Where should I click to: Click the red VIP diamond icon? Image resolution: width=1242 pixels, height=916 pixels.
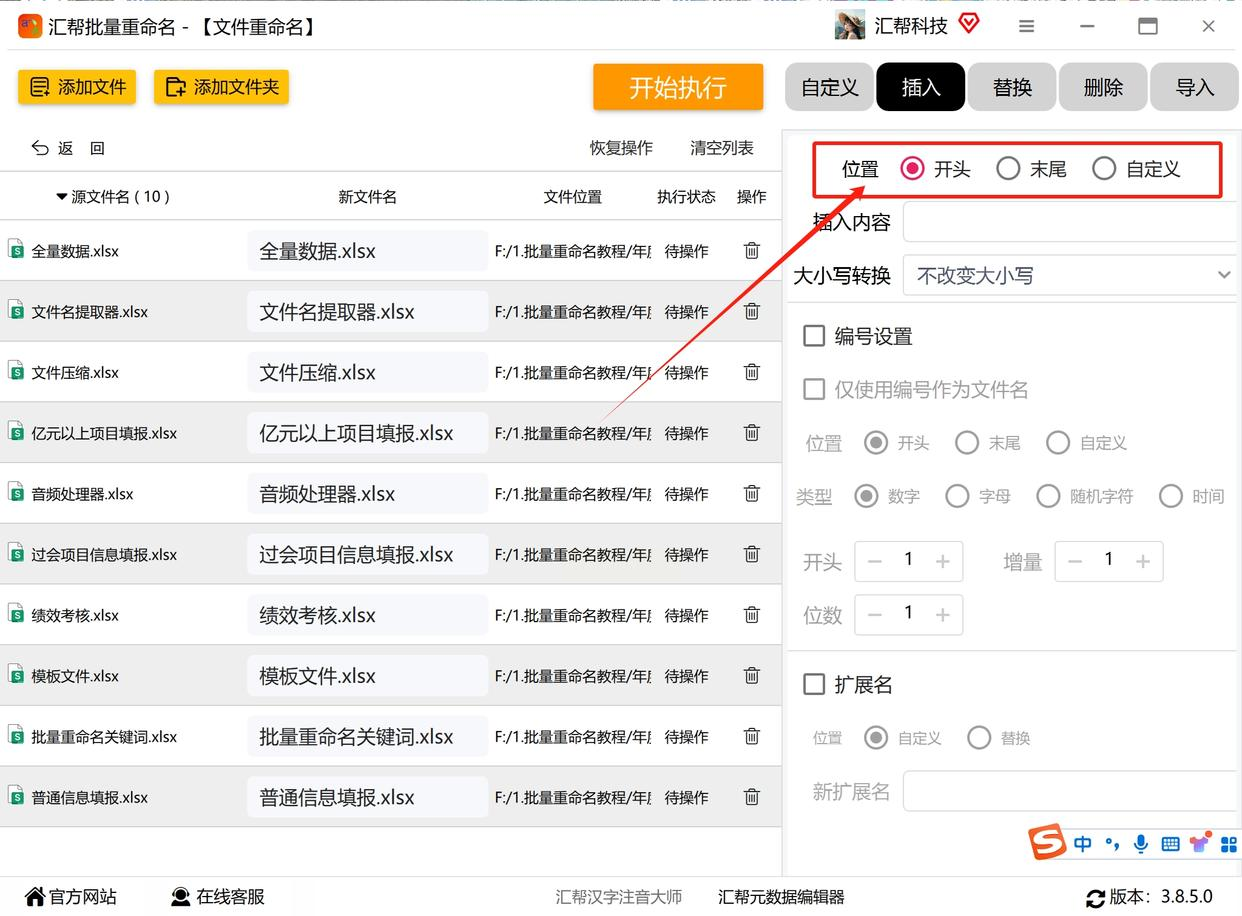point(968,24)
